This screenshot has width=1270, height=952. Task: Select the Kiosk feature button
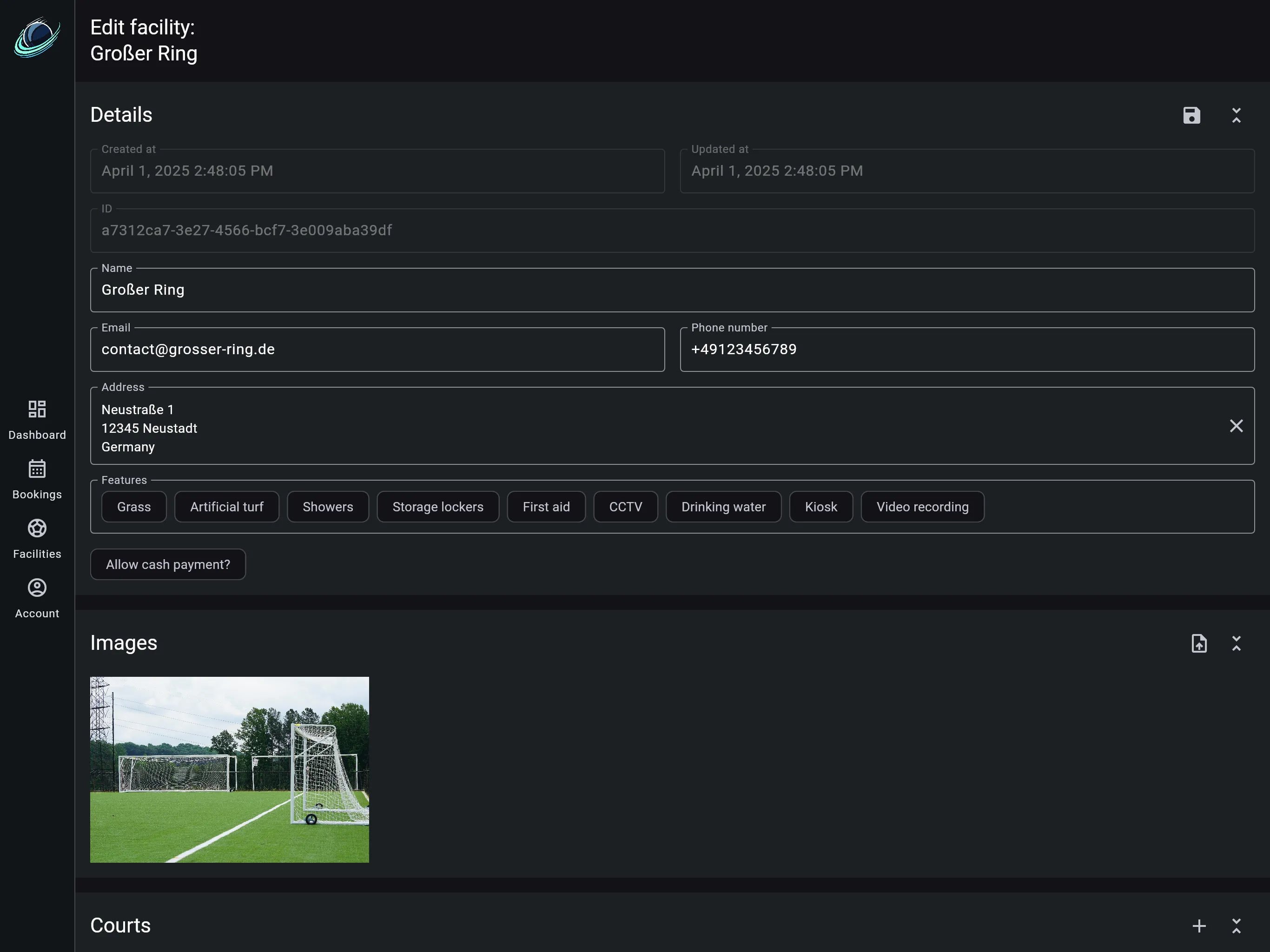[820, 506]
